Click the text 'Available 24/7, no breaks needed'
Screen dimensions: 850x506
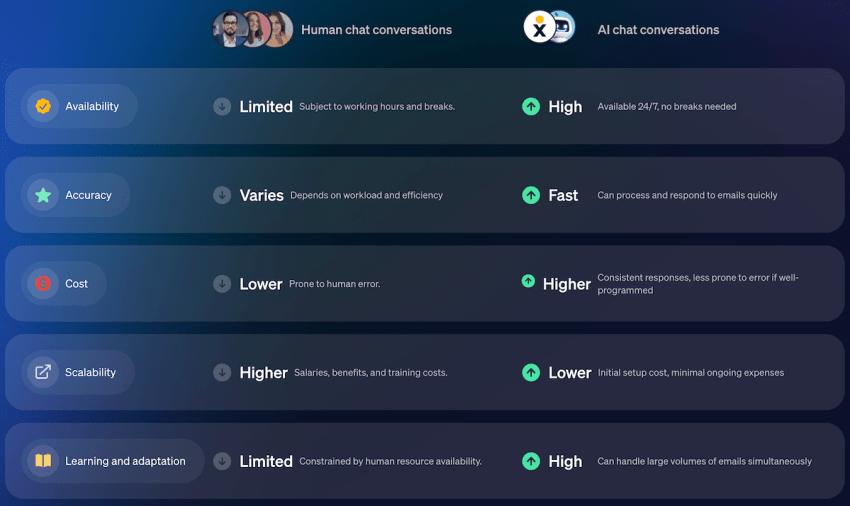(667, 107)
